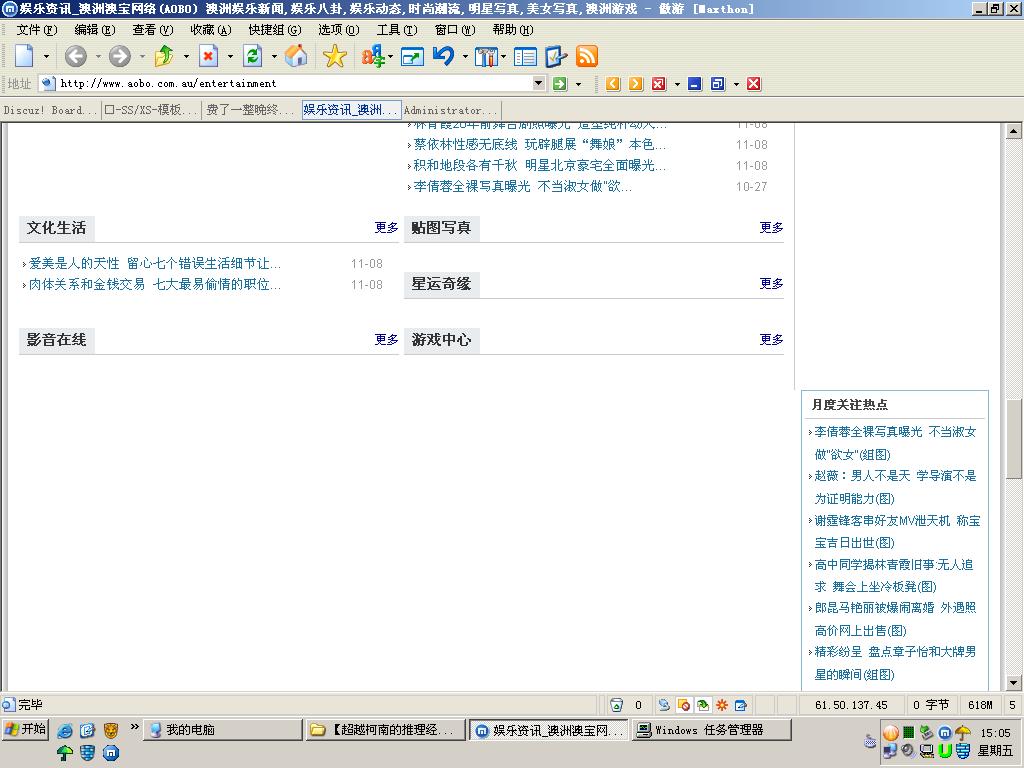The height and width of the screenshot is (768, 1024).
Task: Open article 爱美是人的天性 留心七个错误生活细节
Action: point(155,264)
